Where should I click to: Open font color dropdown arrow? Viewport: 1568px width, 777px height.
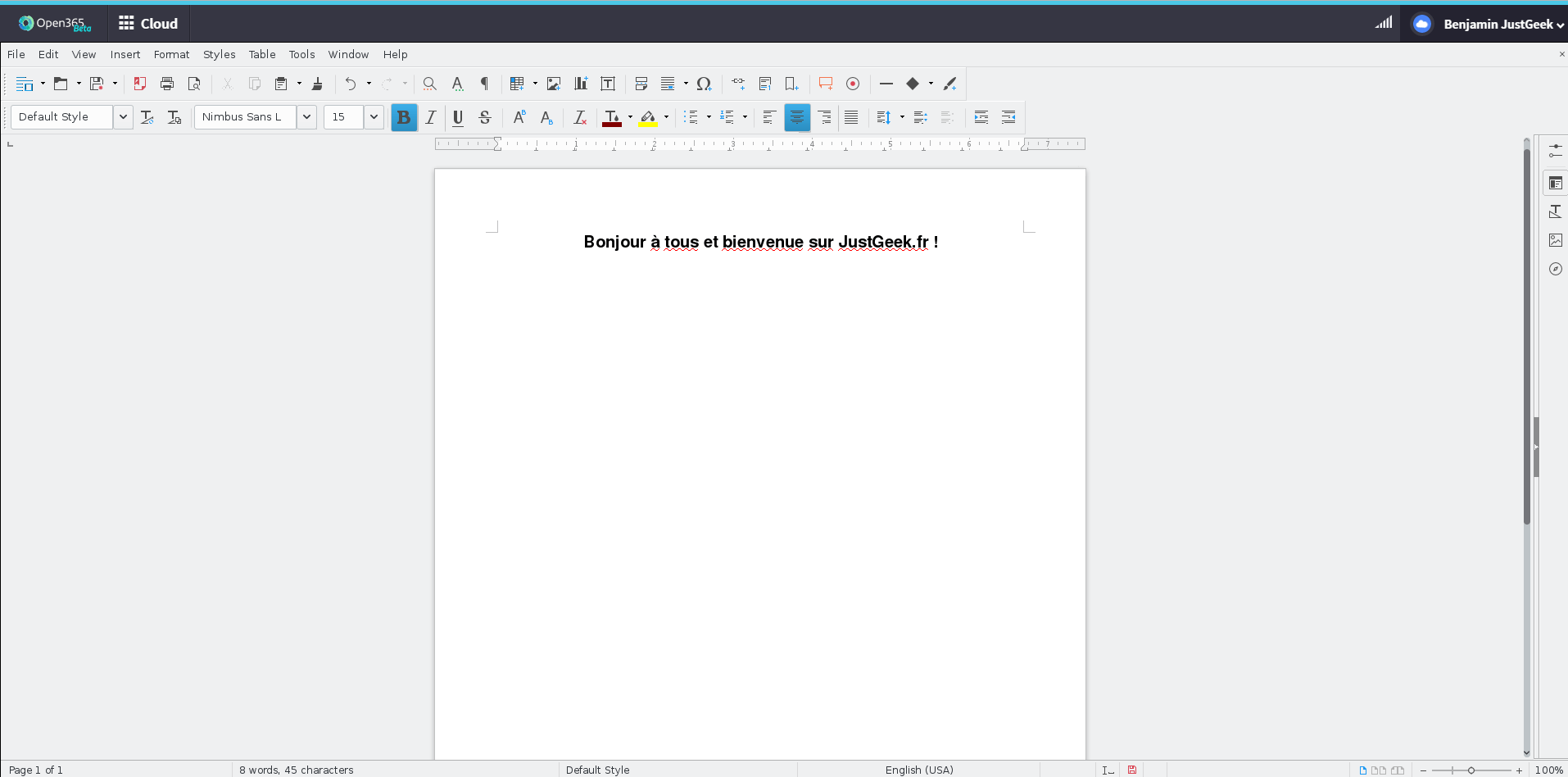pyautogui.click(x=630, y=117)
